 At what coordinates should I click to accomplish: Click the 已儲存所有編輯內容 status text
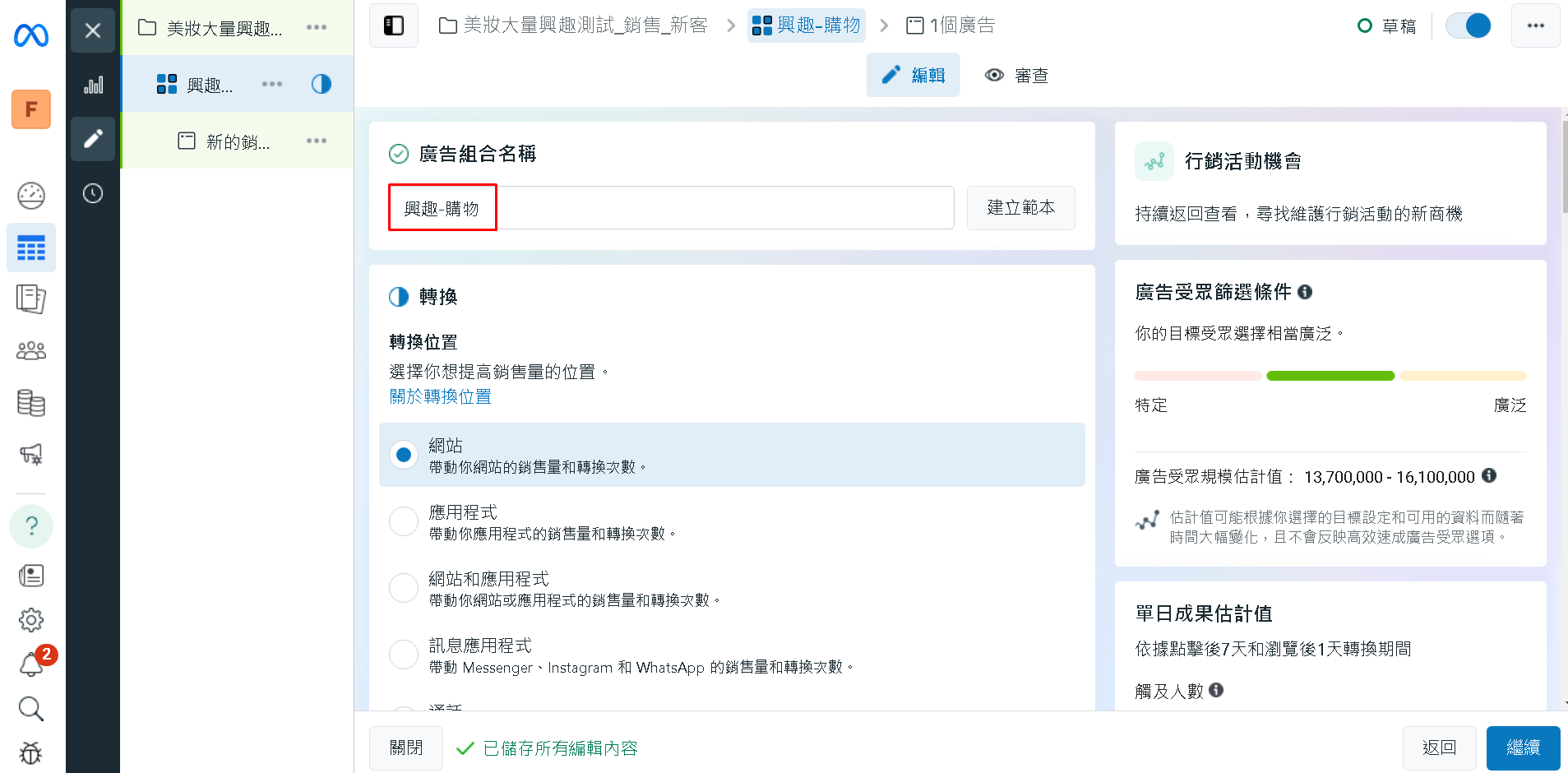pos(561,748)
